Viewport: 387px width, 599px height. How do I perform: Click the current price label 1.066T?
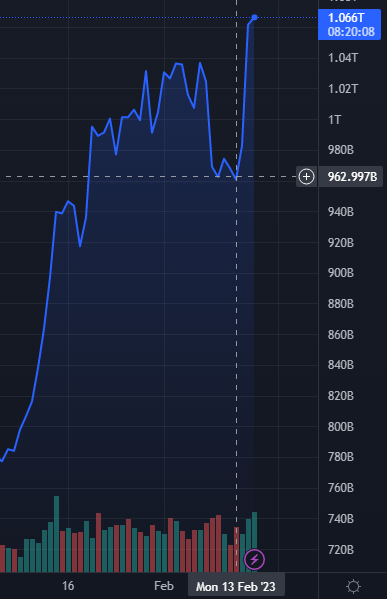click(x=346, y=18)
